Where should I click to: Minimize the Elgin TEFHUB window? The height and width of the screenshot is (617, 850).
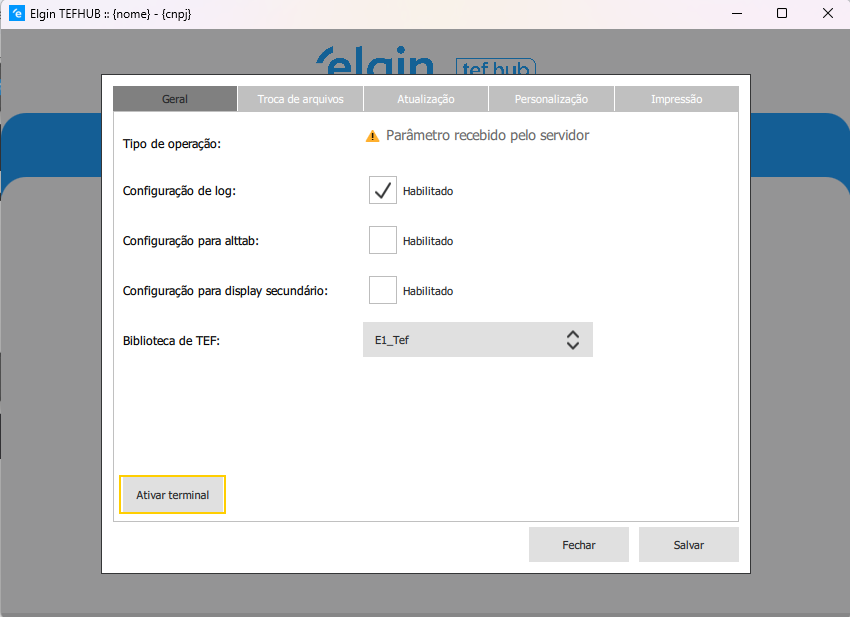(x=736, y=14)
